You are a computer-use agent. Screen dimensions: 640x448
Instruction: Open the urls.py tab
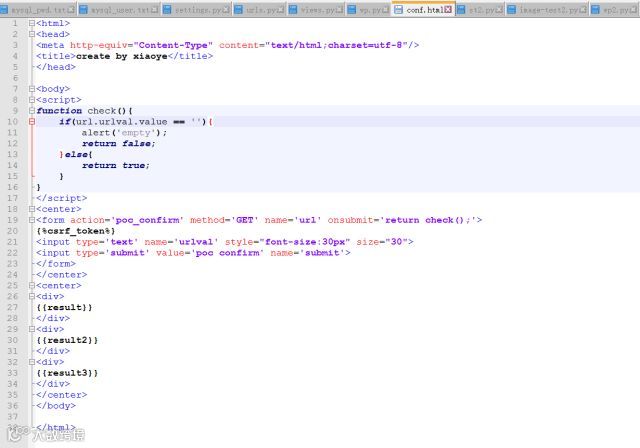click(x=260, y=9)
